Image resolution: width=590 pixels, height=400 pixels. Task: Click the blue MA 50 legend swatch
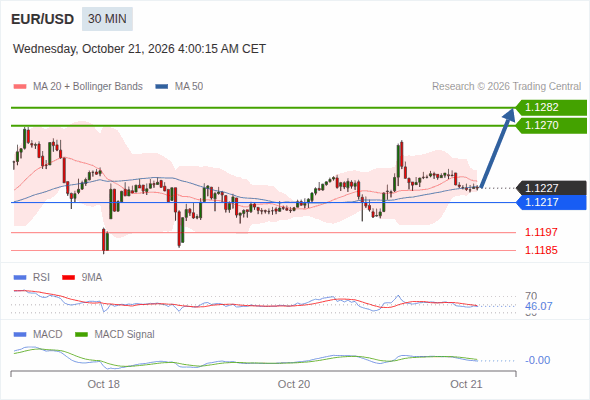161,87
